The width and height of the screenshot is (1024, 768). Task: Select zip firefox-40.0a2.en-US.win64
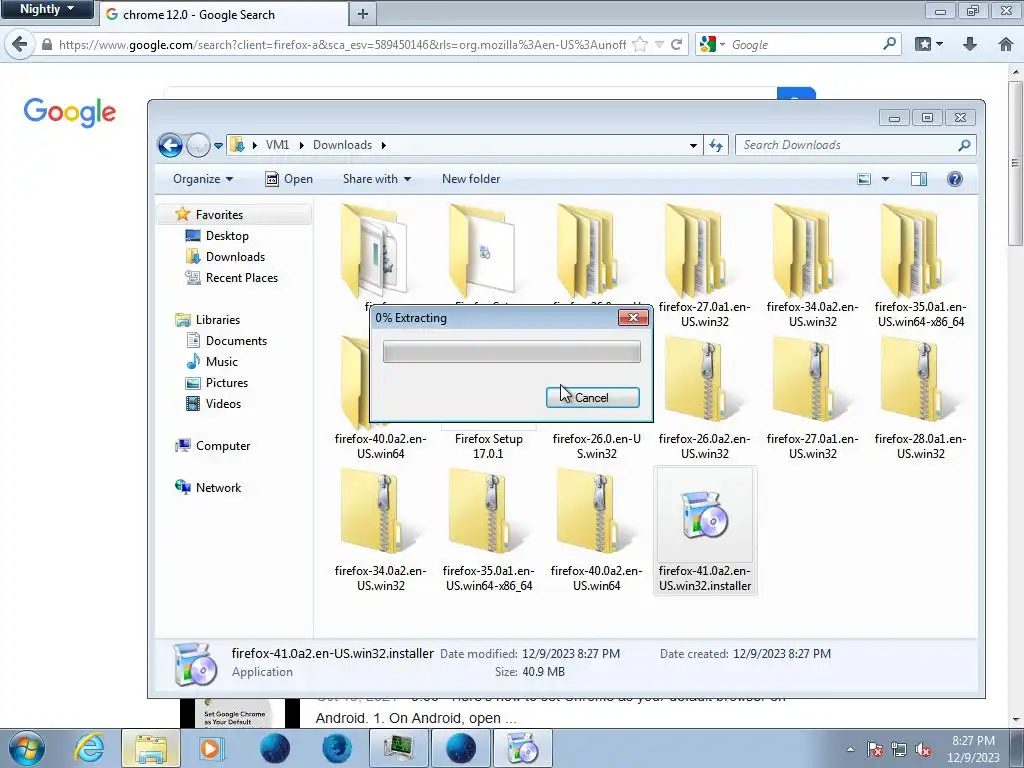tap(596, 530)
